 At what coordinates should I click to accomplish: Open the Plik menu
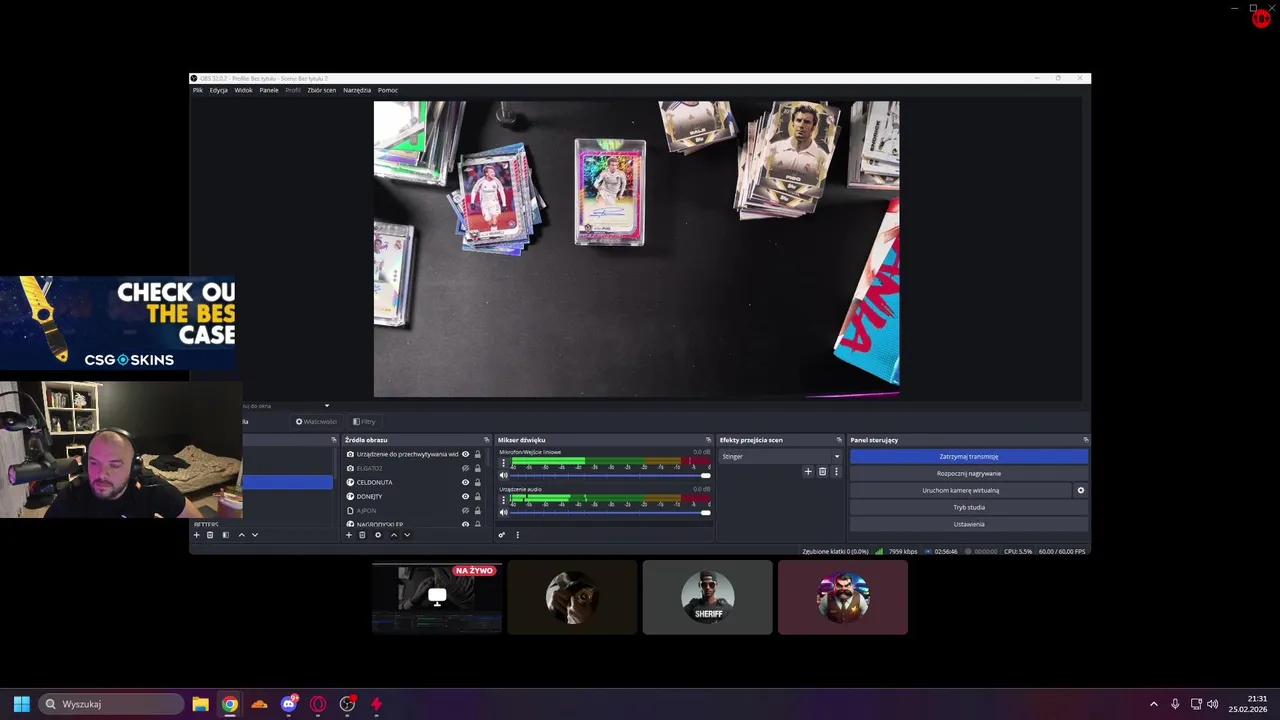(198, 90)
